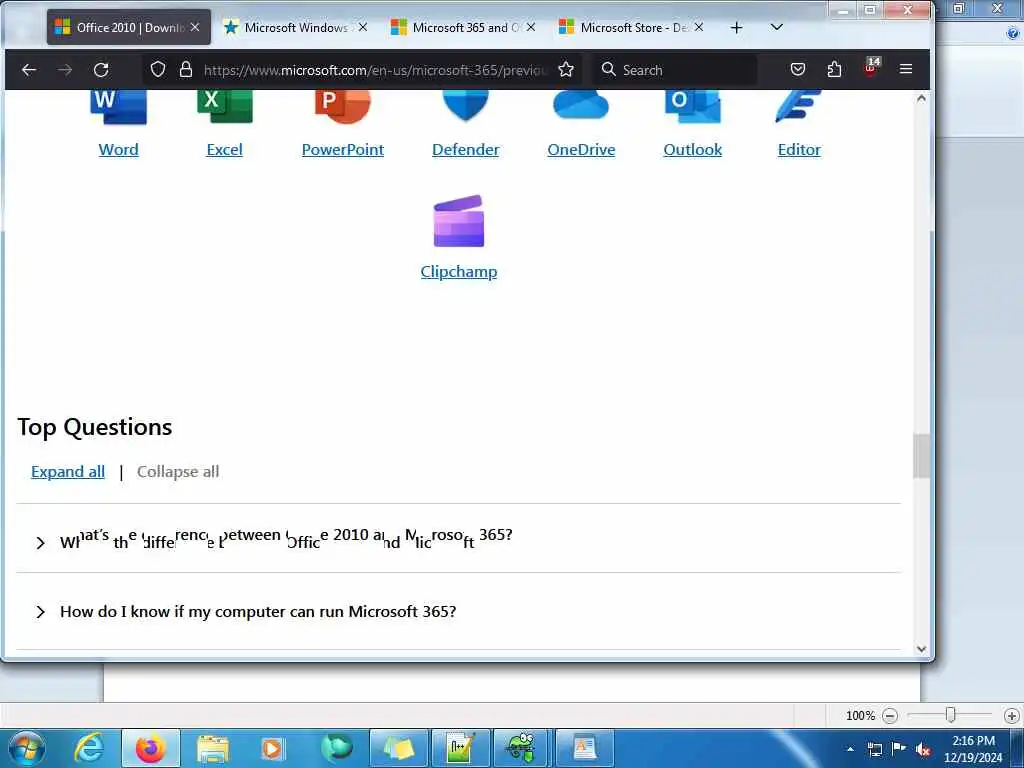Bookmark this page with the star icon

click(566, 69)
